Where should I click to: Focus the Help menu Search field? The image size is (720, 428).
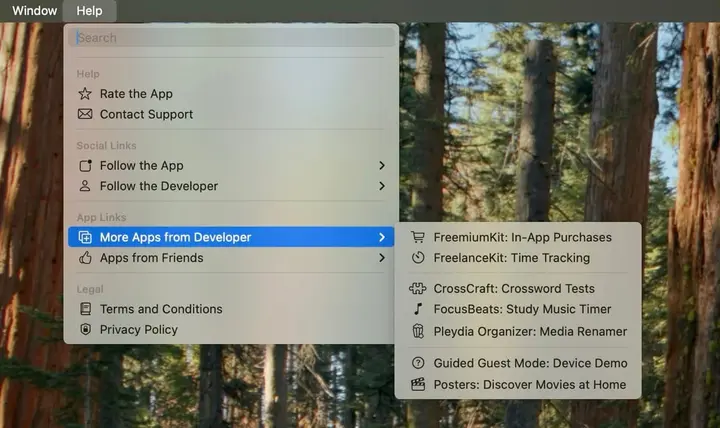pos(231,38)
